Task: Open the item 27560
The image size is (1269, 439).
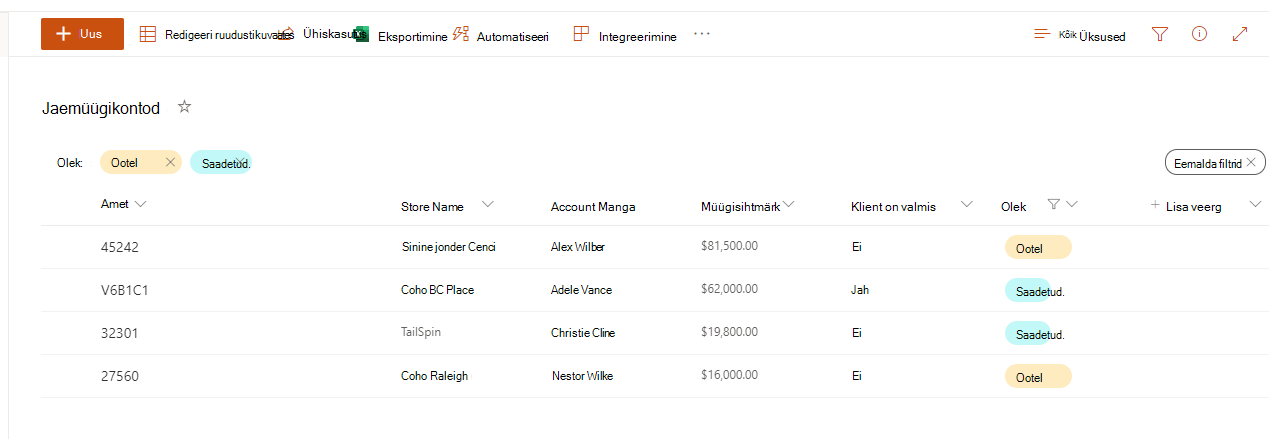Action: pos(120,376)
